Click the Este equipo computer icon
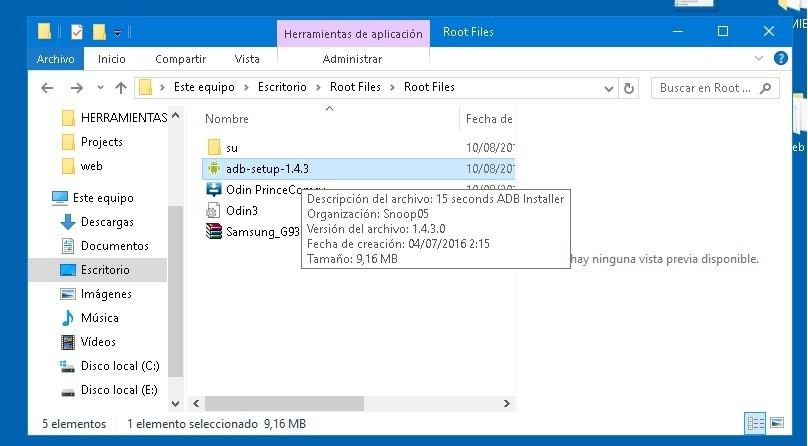This screenshot has width=808, height=446. (60, 198)
